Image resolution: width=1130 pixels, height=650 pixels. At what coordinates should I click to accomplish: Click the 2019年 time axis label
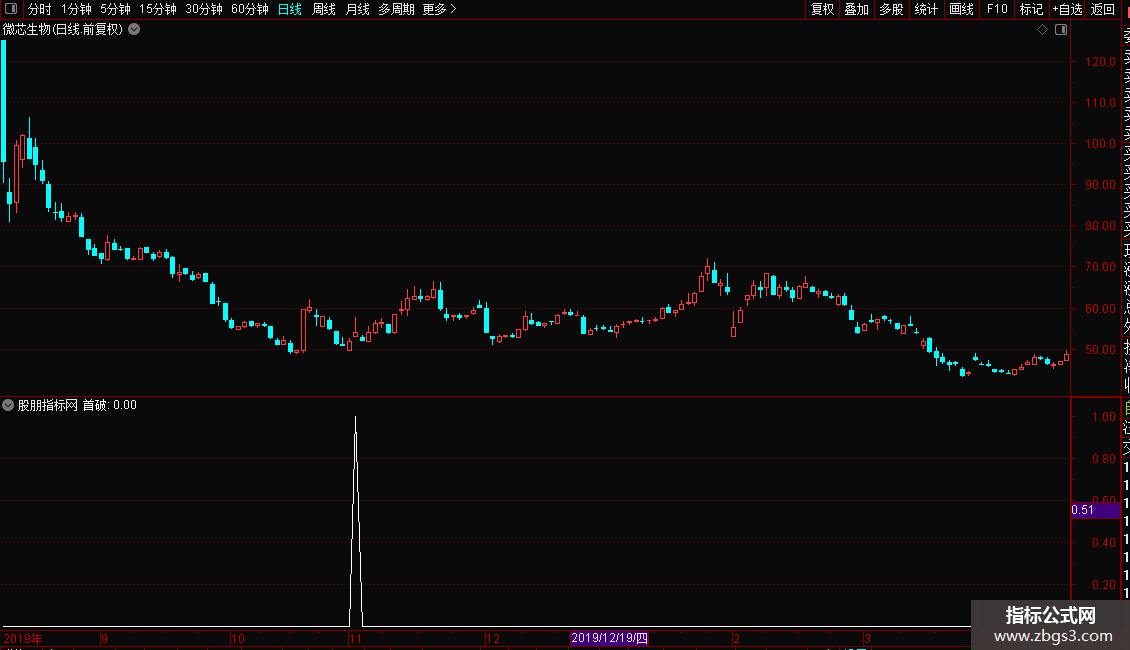23,638
